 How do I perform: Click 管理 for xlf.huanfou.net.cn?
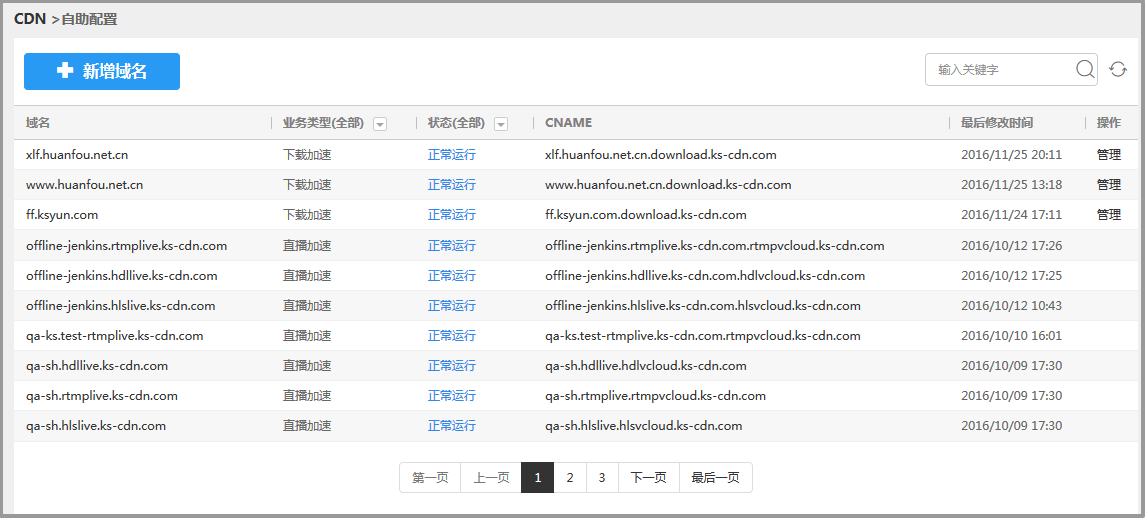1108,155
